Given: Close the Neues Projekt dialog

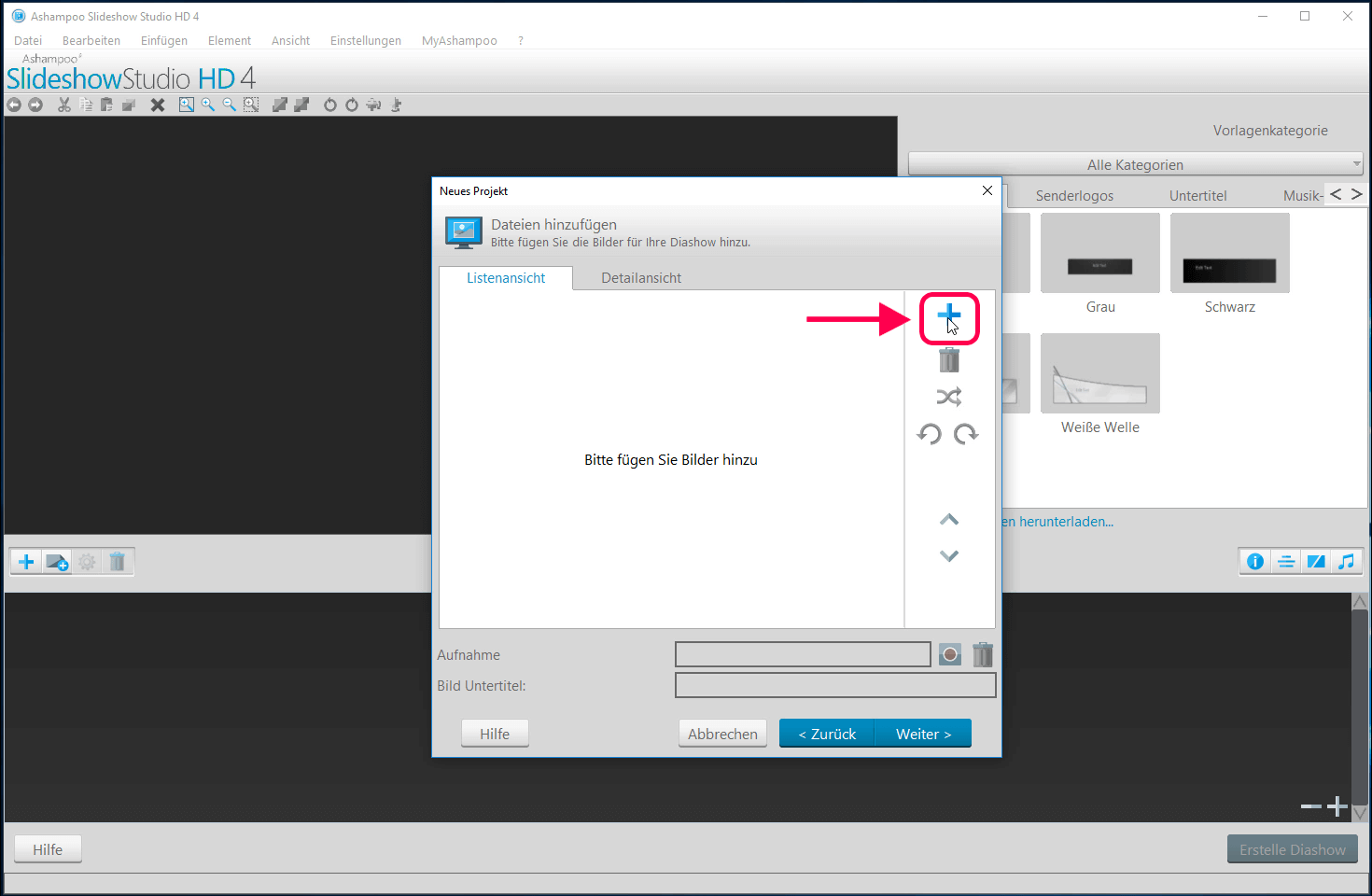Looking at the screenshot, I should (x=987, y=190).
